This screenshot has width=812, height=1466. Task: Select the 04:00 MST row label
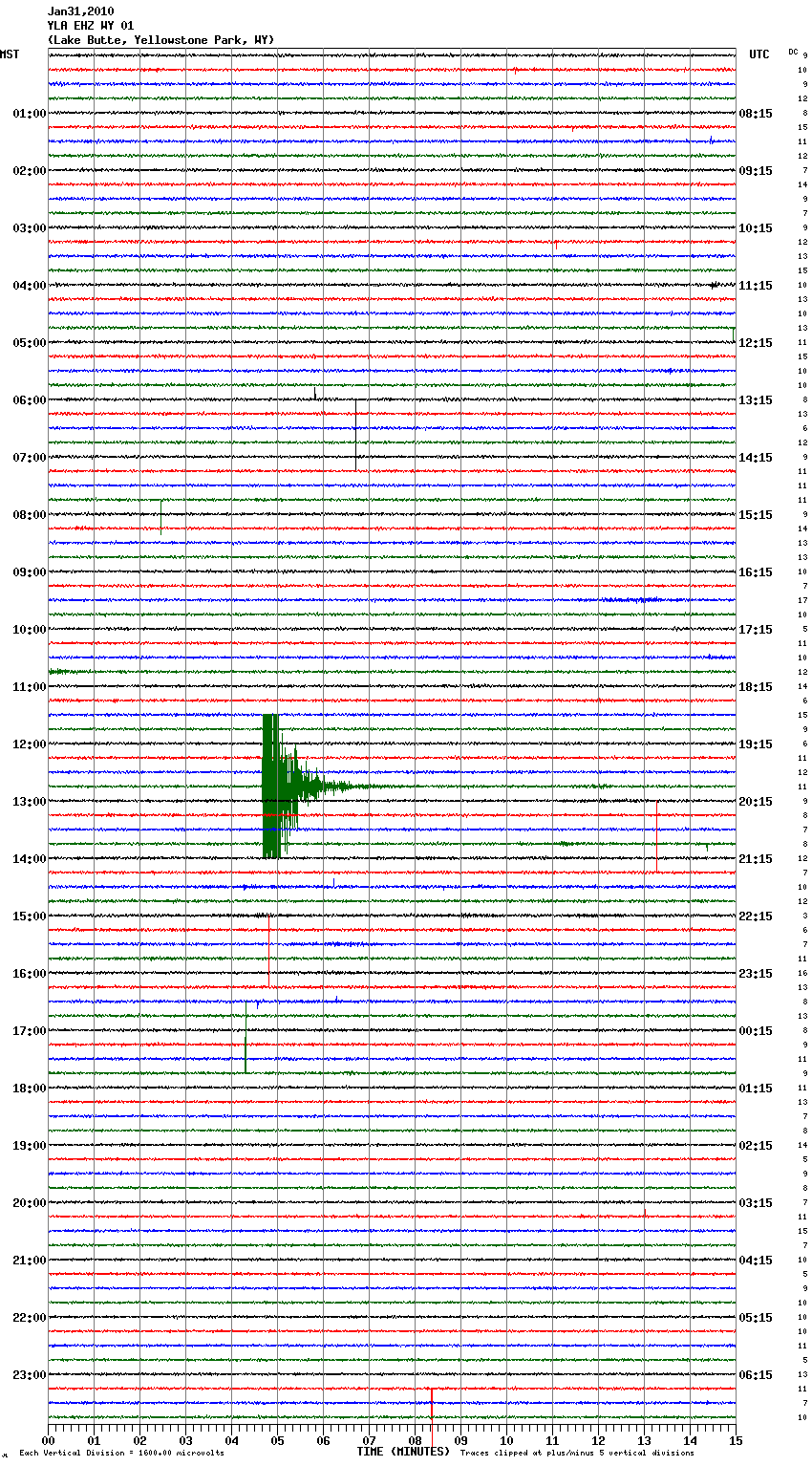pyautogui.click(x=30, y=286)
